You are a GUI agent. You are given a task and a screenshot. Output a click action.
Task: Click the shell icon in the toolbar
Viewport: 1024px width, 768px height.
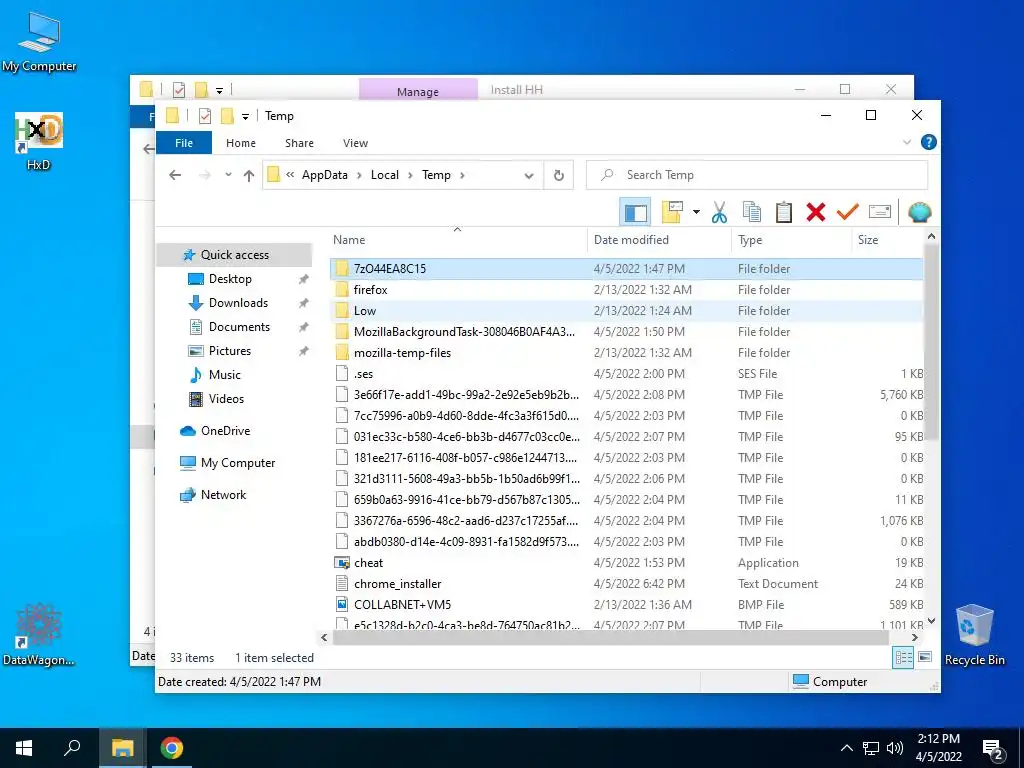[919, 212]
